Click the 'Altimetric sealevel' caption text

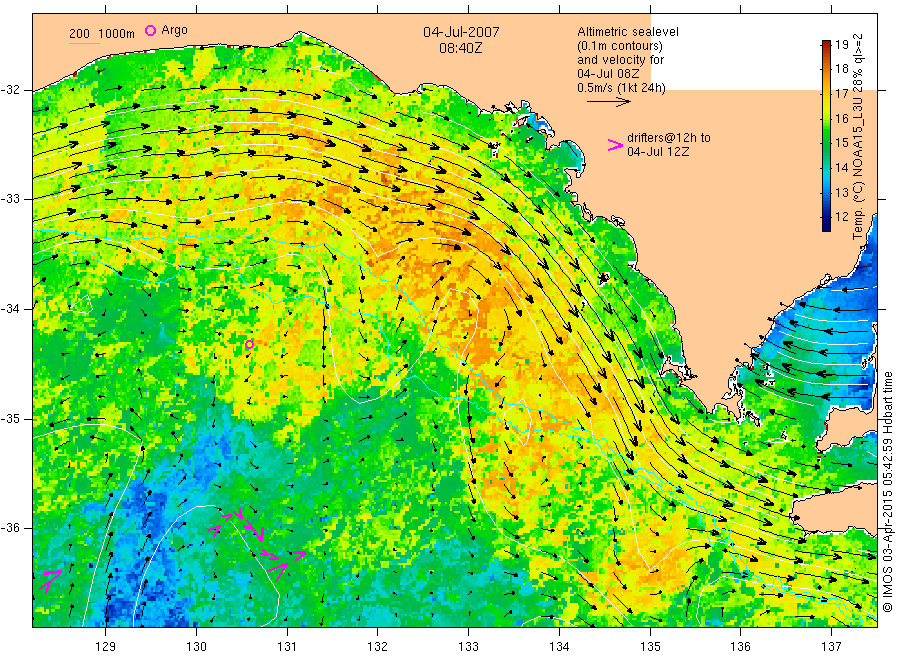(627, 32)
